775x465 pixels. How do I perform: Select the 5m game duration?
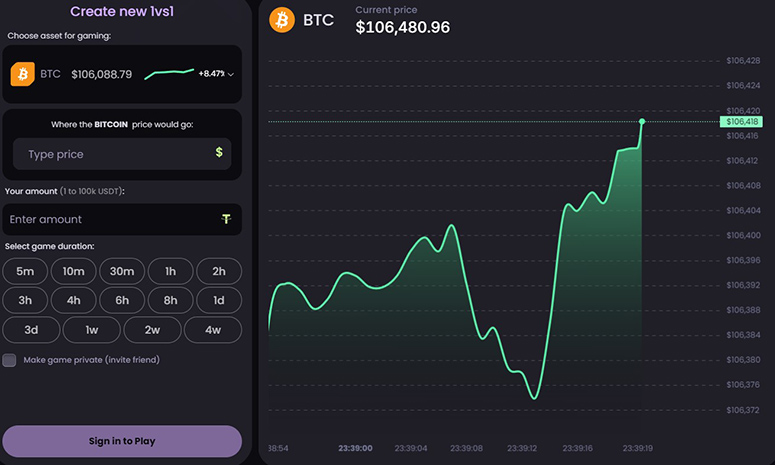25,271
